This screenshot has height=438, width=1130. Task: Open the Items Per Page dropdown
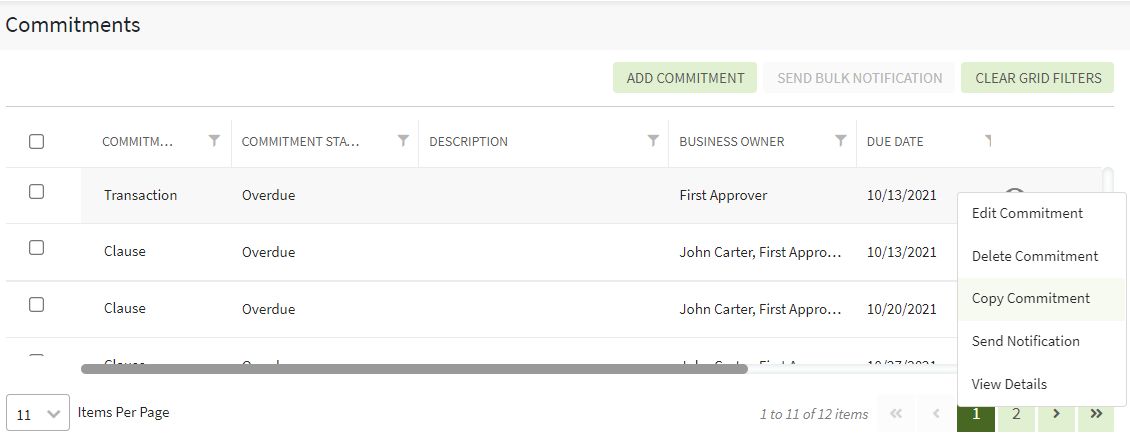38,413
